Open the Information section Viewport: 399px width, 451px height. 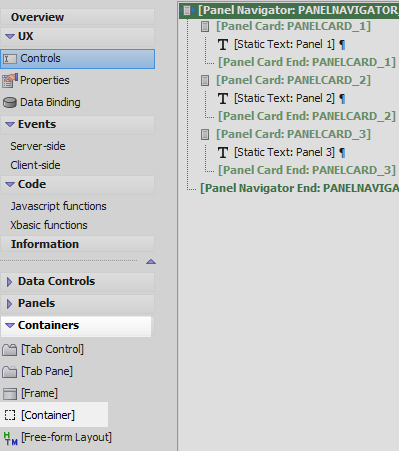click(77, 244)
